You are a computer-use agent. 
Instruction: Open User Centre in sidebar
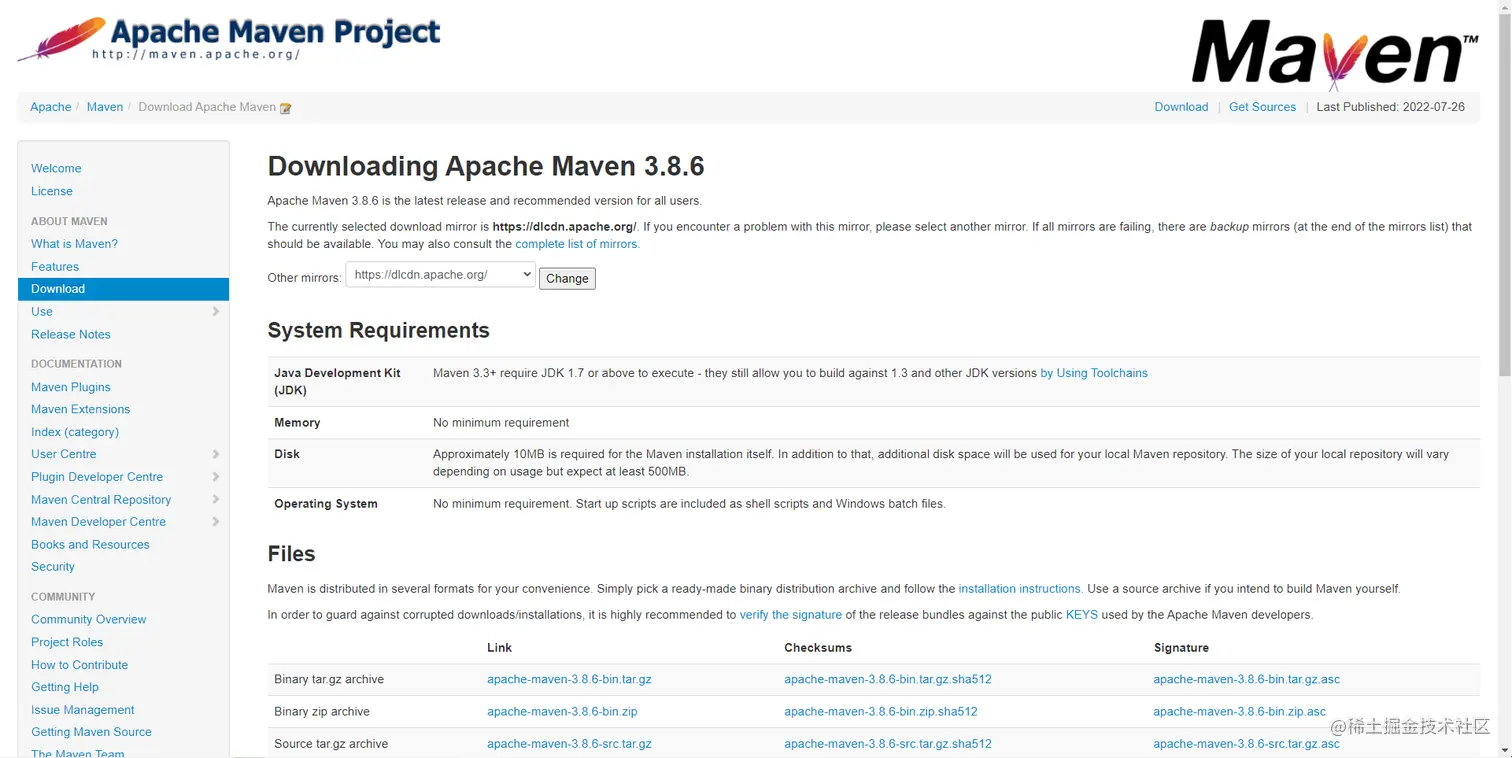64,454
